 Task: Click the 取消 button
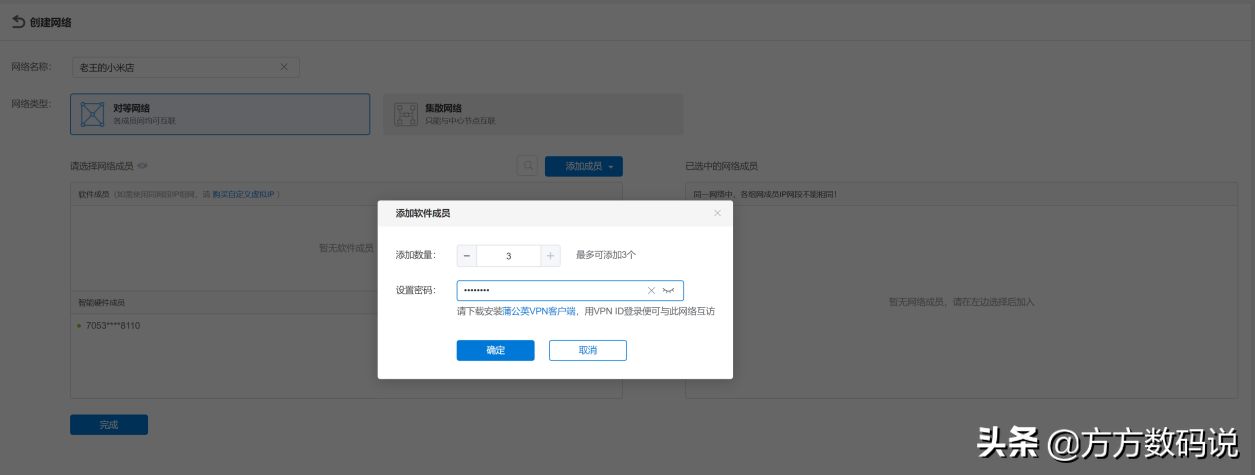tap(587, 350)
